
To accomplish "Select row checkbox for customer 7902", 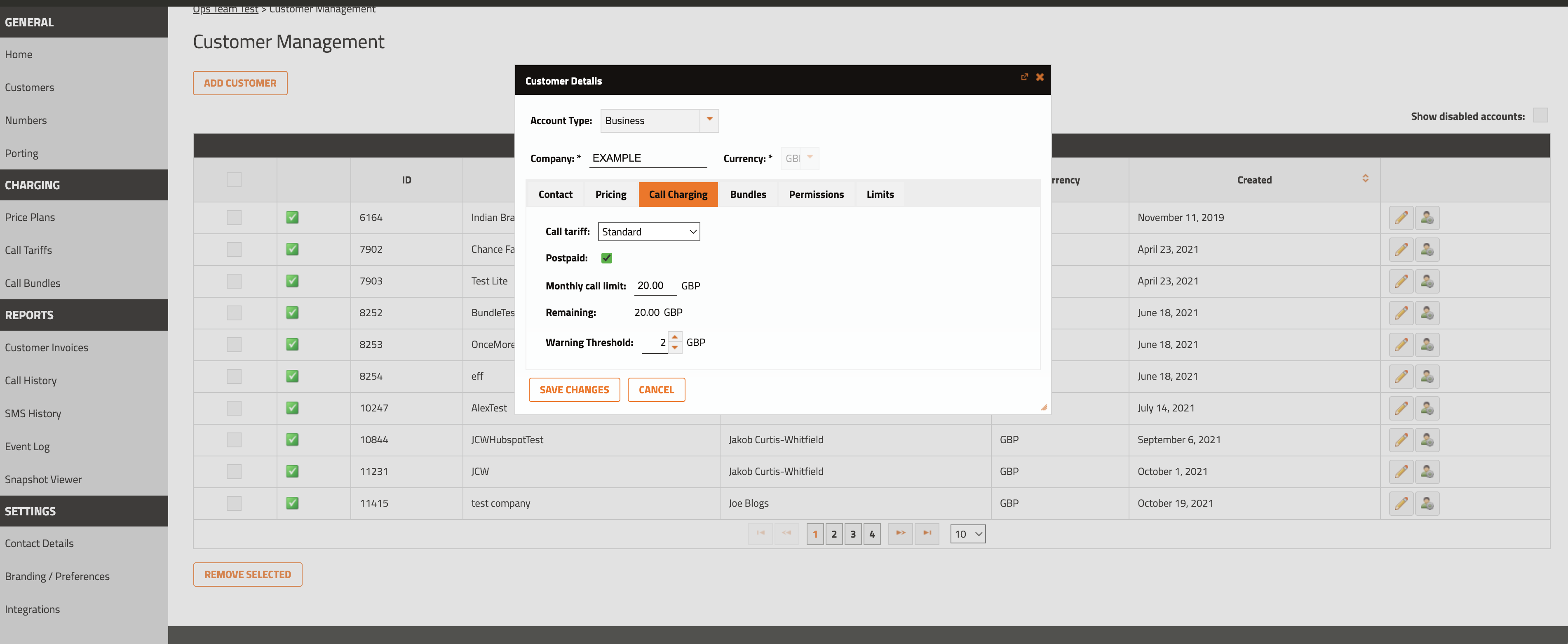I will [x=234, y=249].
